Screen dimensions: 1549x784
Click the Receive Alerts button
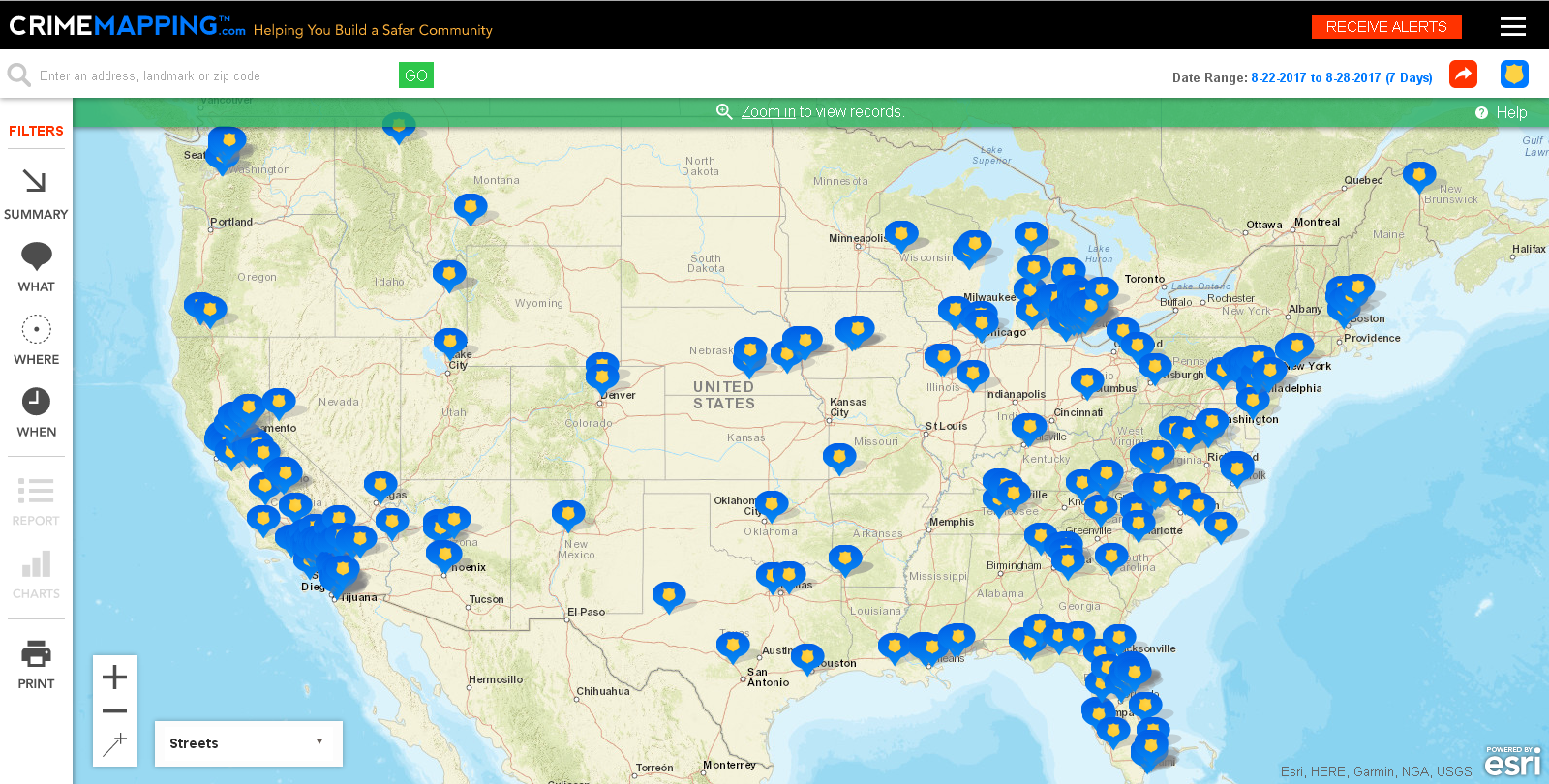(1386, 27)
